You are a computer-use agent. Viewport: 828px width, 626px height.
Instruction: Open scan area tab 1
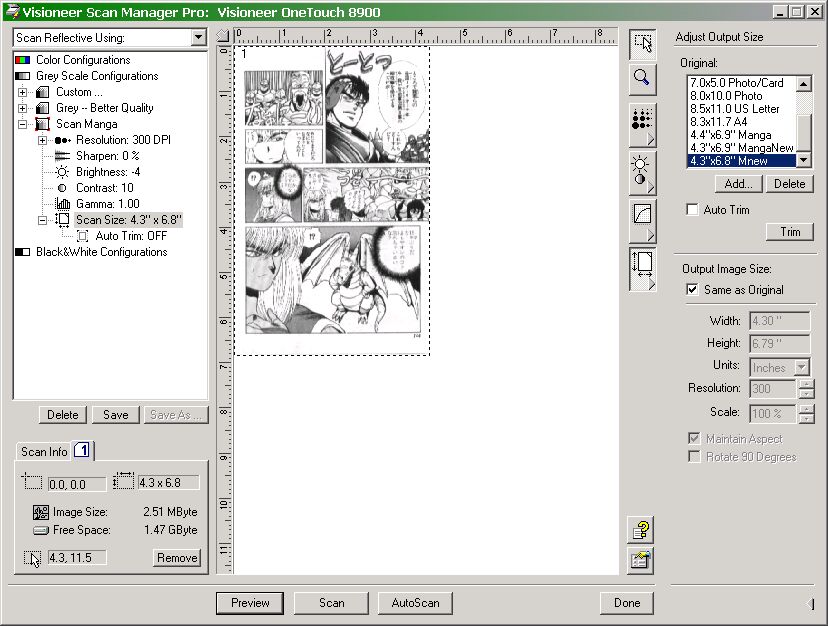(82, 450)
